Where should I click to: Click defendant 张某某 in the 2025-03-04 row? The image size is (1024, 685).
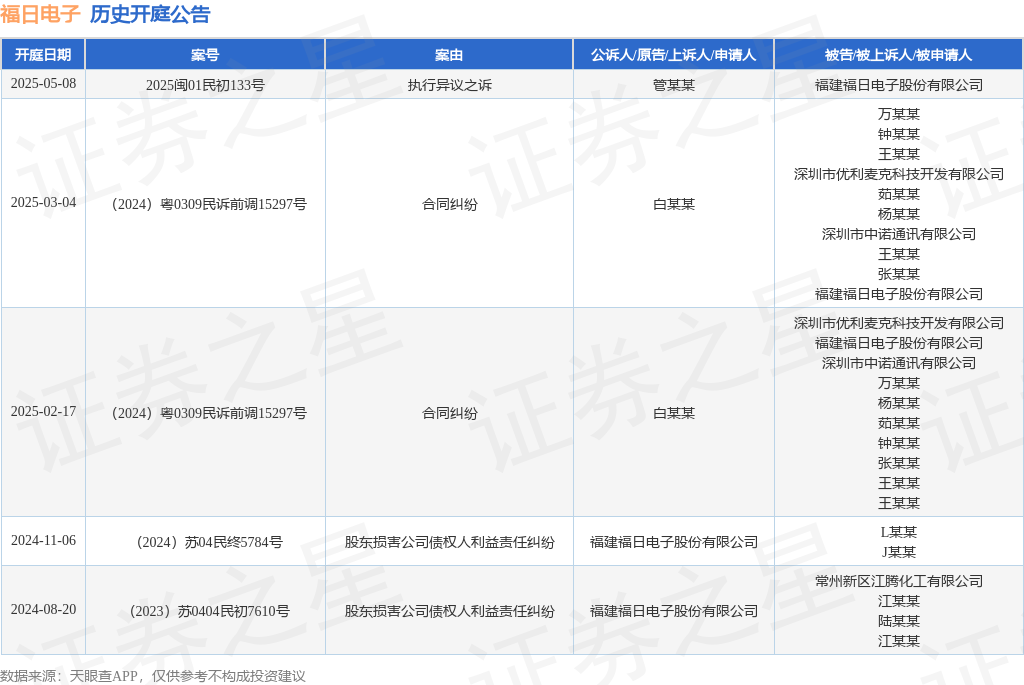(899, 274)
